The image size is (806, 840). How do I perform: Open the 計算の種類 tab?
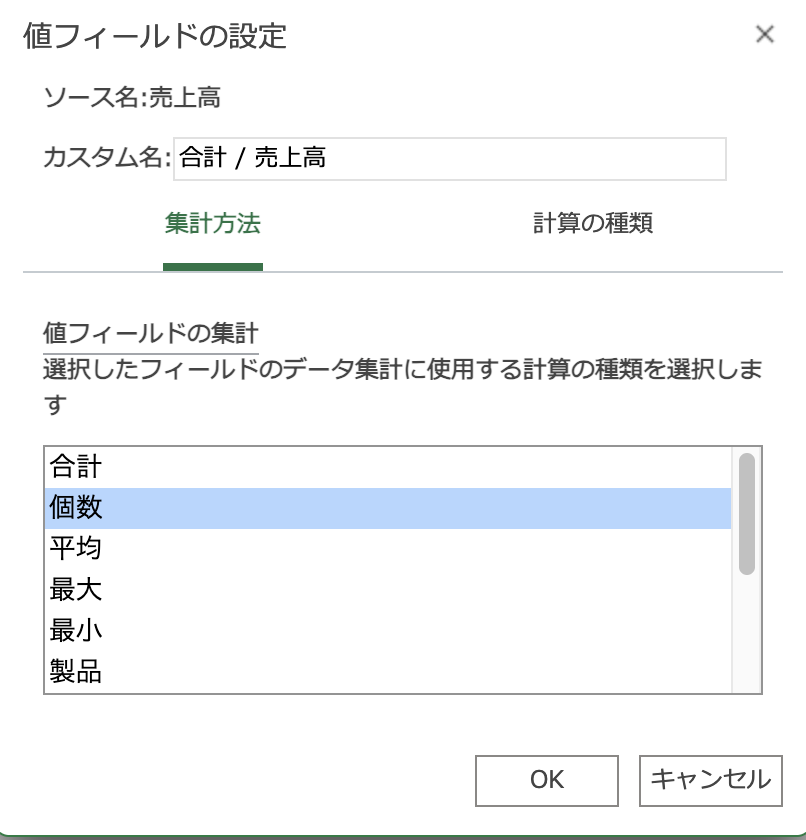(x=593, y=223)
